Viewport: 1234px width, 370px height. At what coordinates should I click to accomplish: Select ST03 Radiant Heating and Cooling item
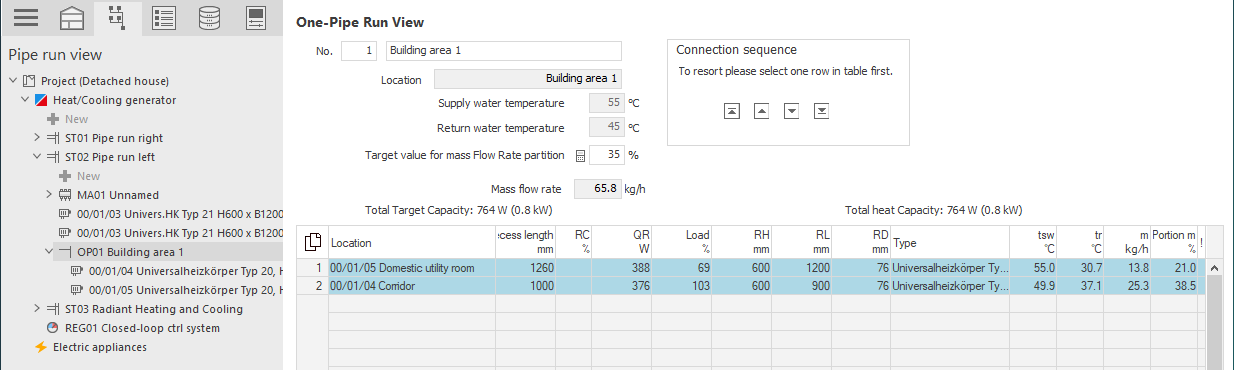[153, 309]
